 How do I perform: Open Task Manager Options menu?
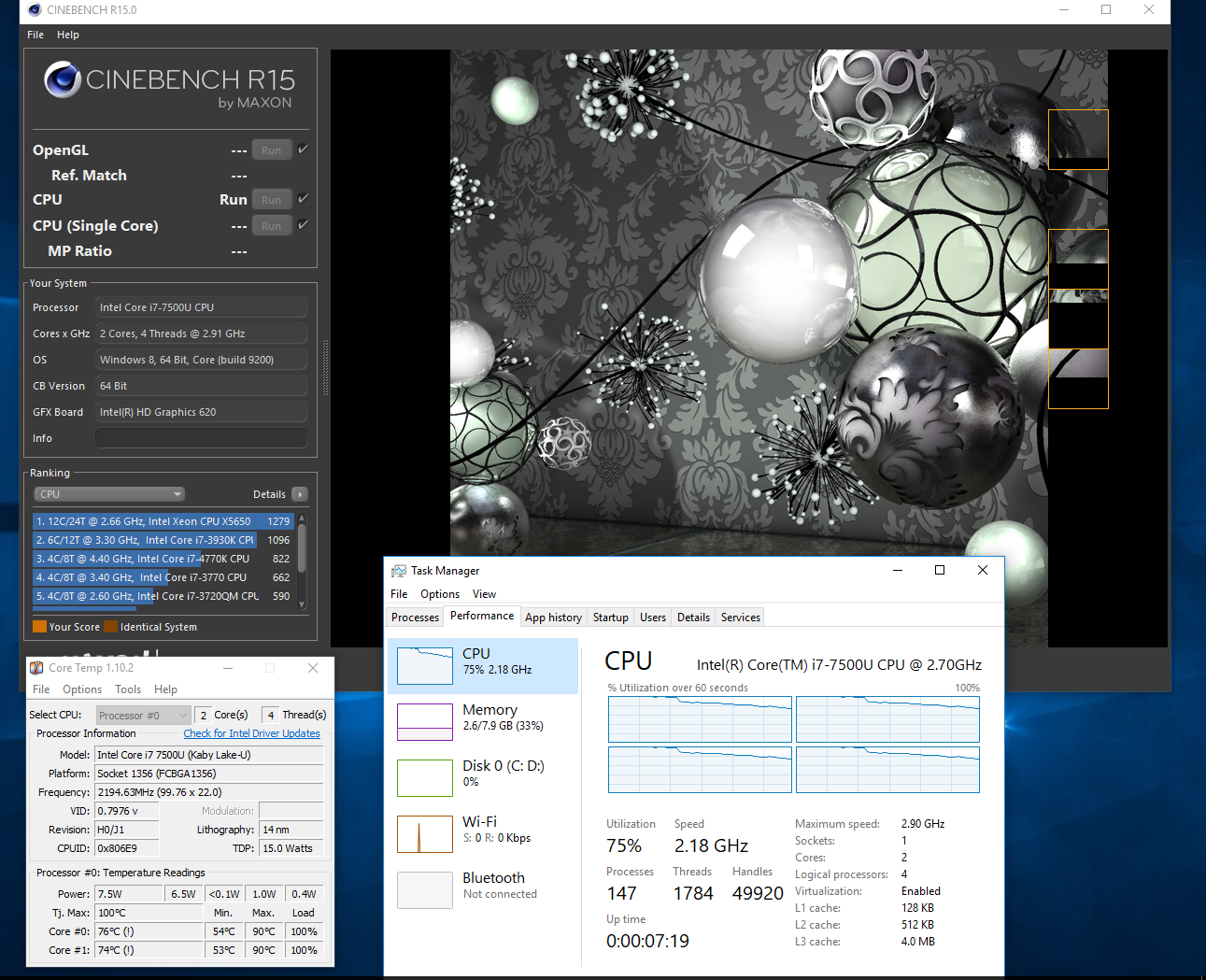click(440, 594)
